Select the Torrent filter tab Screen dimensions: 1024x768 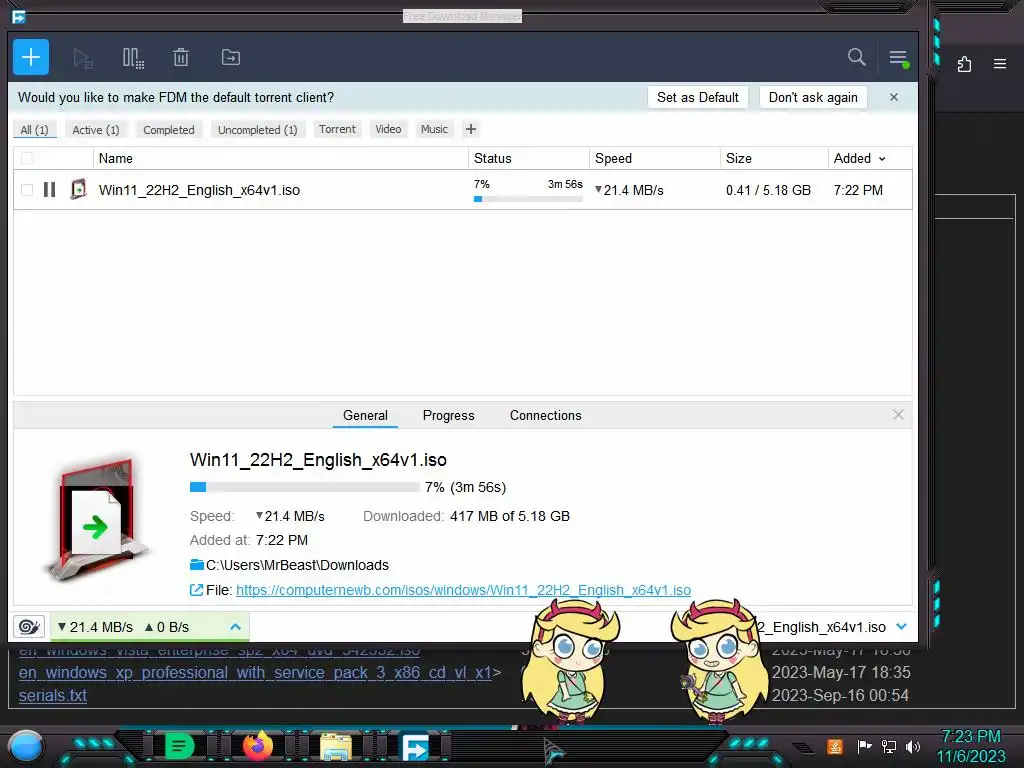click(x=338, y=129)
